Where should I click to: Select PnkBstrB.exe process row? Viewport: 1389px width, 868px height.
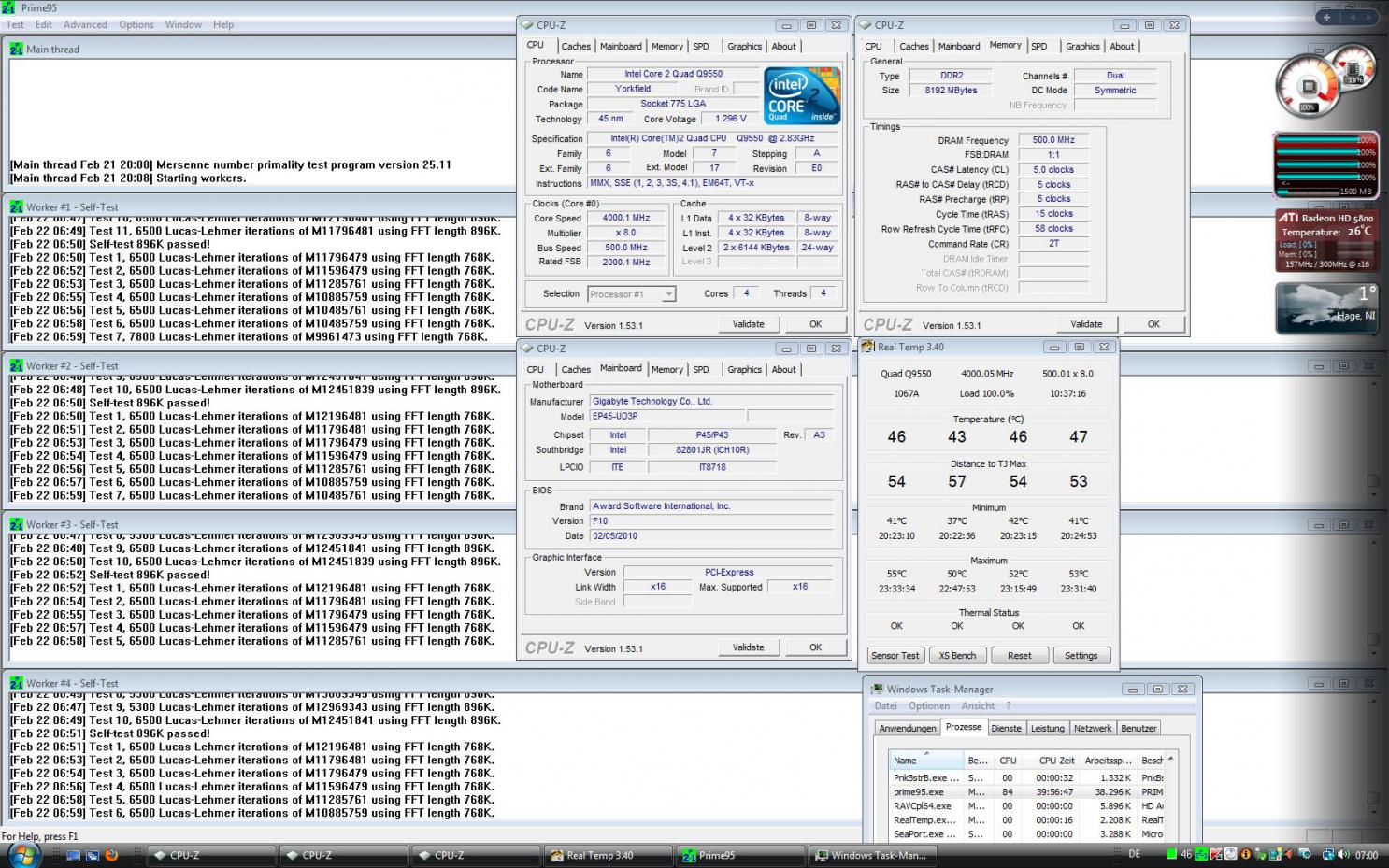(1026, 777)
